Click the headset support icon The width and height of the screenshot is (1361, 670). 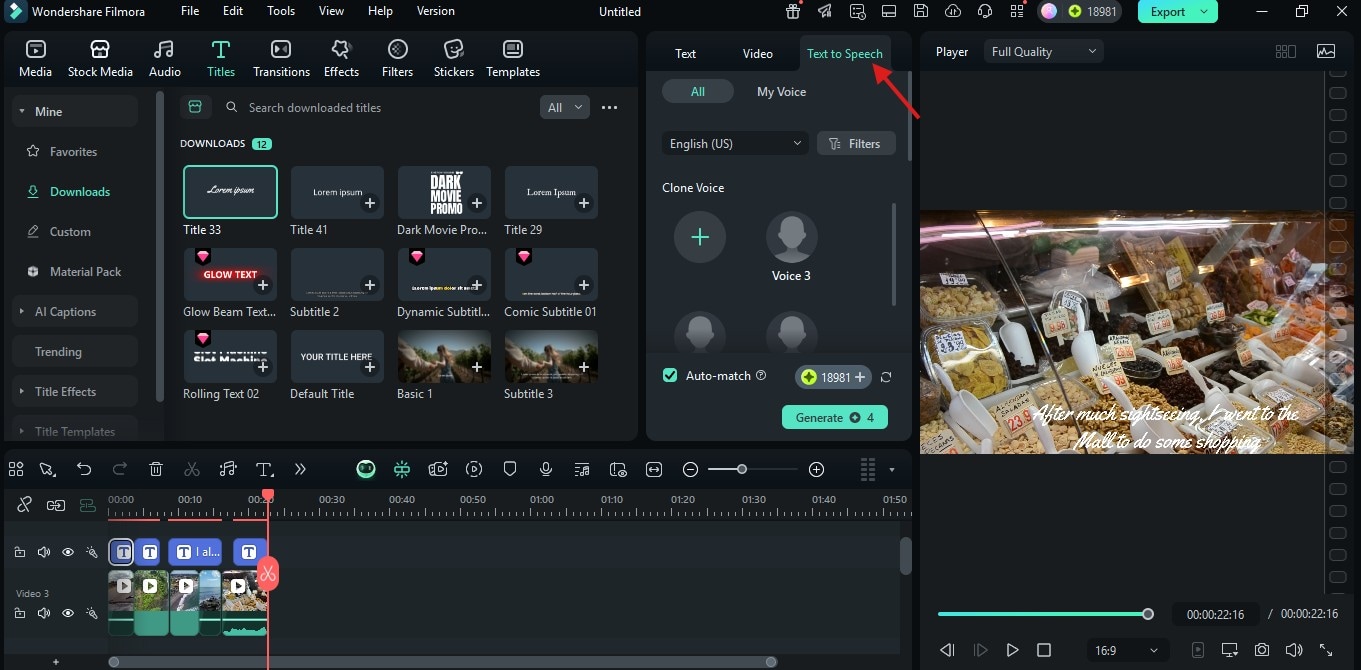[x=985, y=11]
